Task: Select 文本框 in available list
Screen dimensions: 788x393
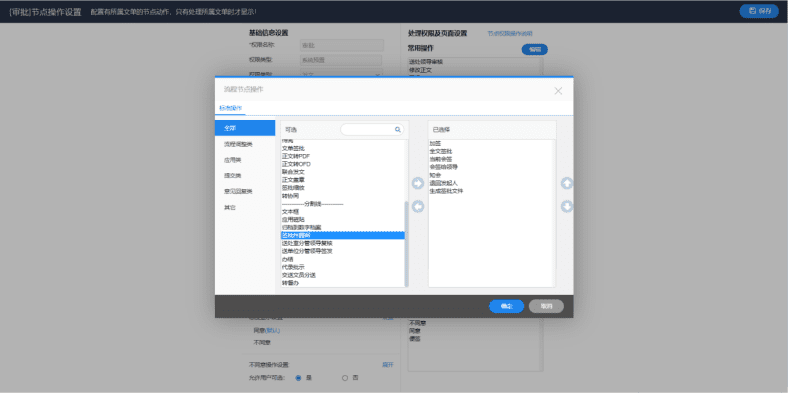Action: (x=342, y=212)
